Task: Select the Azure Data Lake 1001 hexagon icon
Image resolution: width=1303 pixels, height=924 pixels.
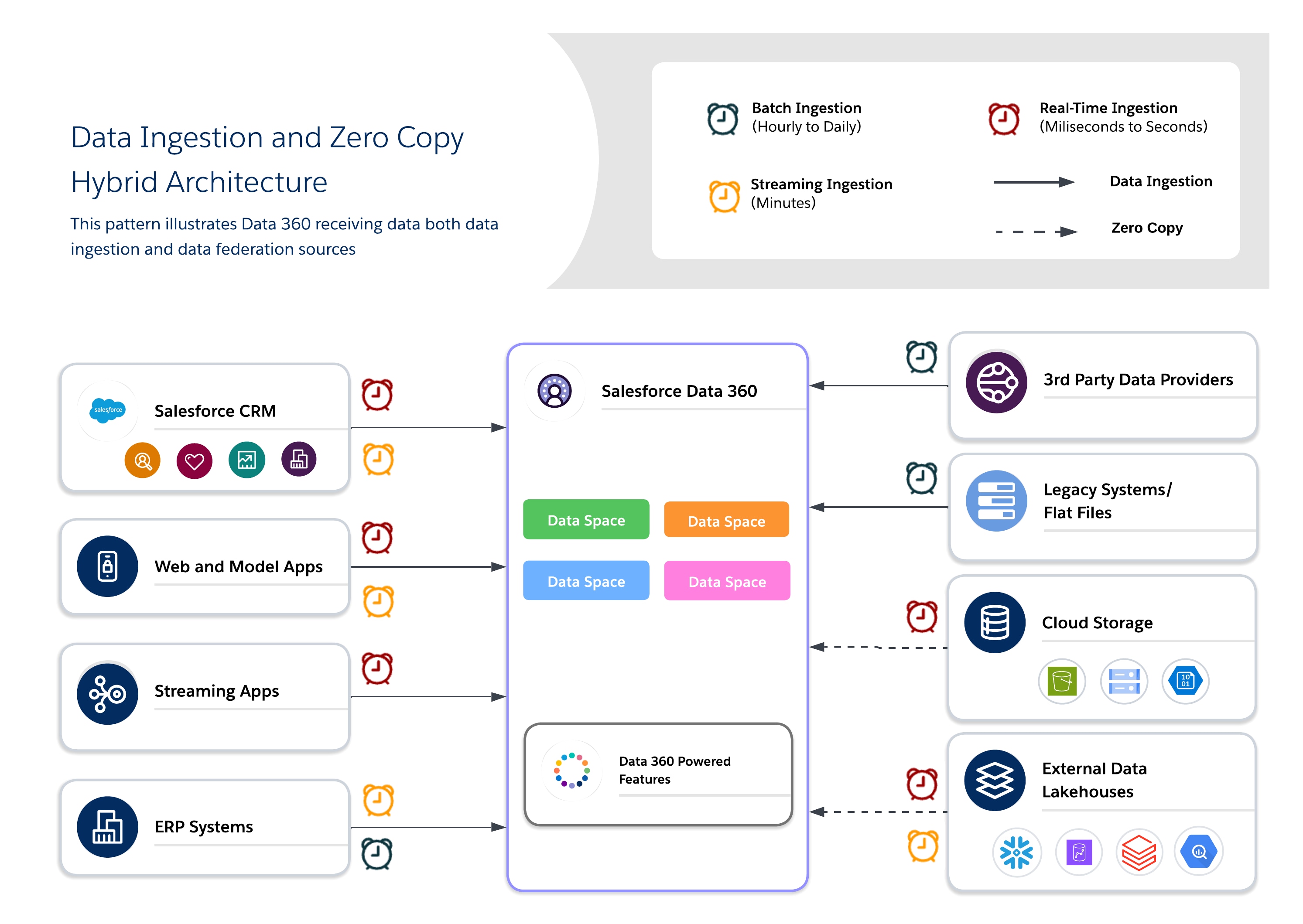Action: point(1185,681)
